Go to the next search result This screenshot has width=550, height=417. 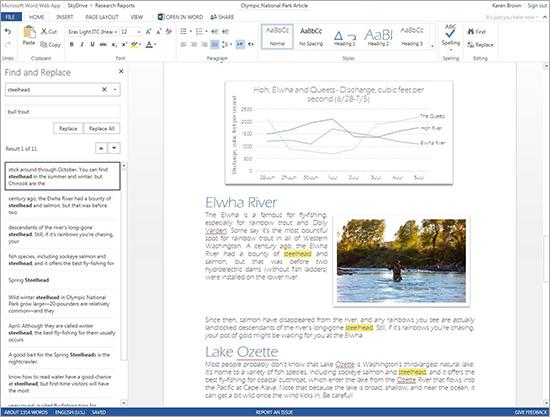tap(114, 148)
